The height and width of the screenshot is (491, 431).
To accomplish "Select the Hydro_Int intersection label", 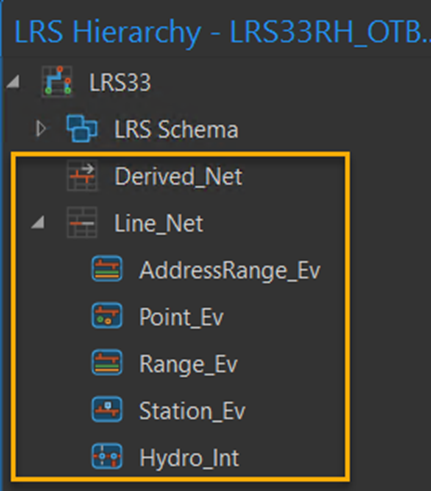I will (x=189, y=458).
